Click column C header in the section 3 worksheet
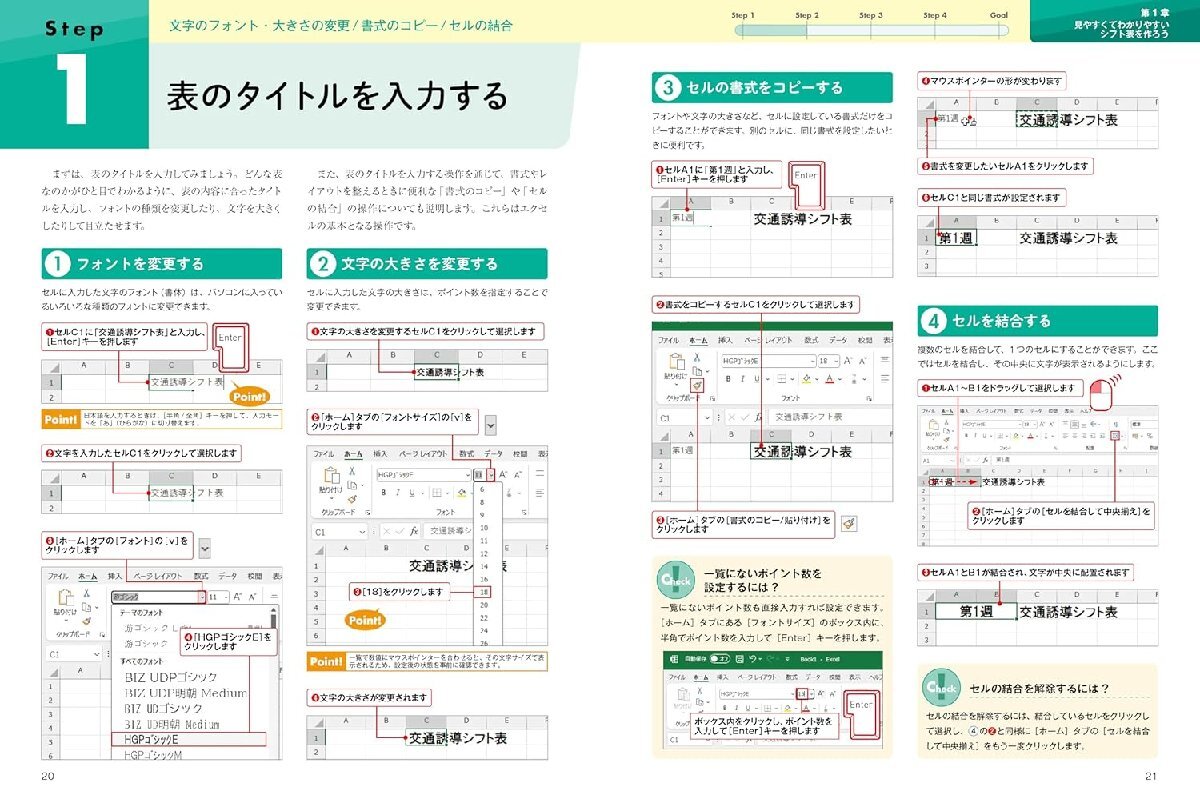1200x795 pixels. [771, 435]
